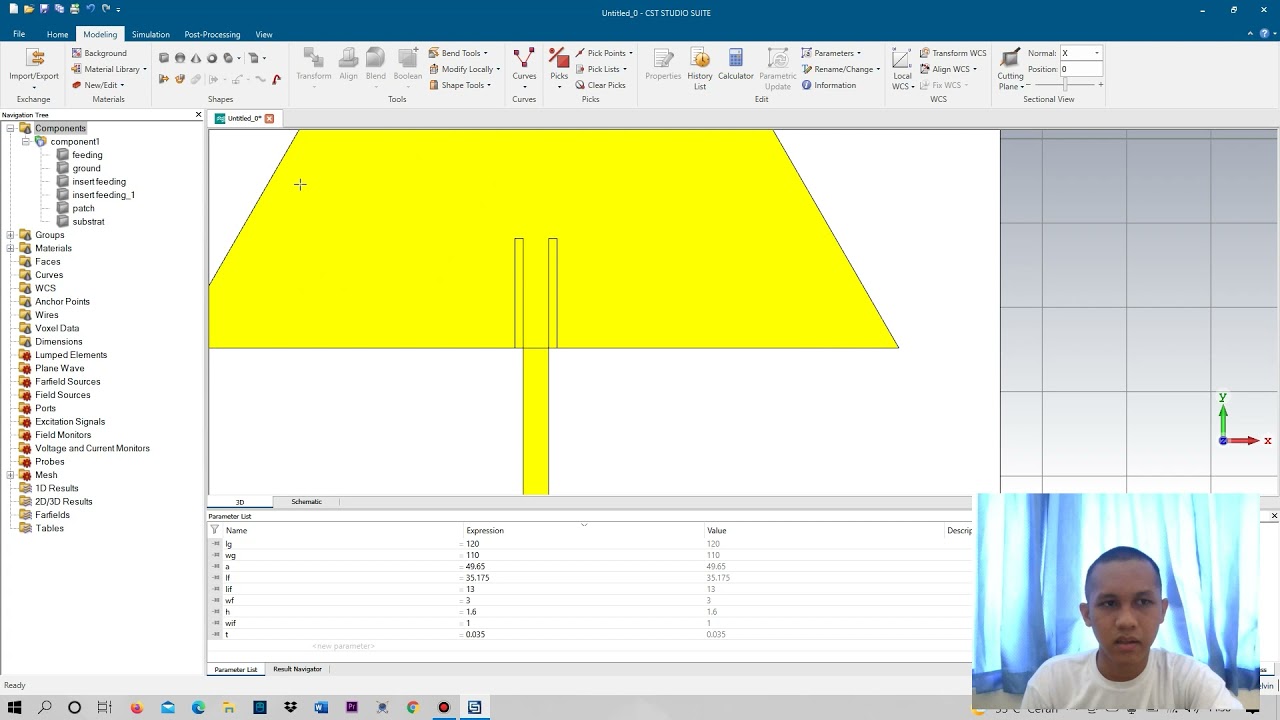Image resolution: width=1280 pixels, height=720 pixels.
Task: Click the new parameter entry row
Action: [x=343, y=646]
